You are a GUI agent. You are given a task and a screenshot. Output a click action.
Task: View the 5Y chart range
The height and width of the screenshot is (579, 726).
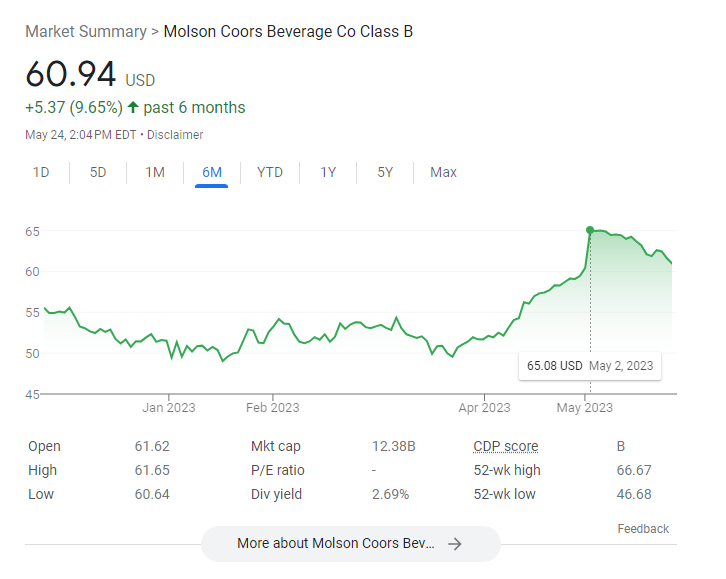[385, 172]
